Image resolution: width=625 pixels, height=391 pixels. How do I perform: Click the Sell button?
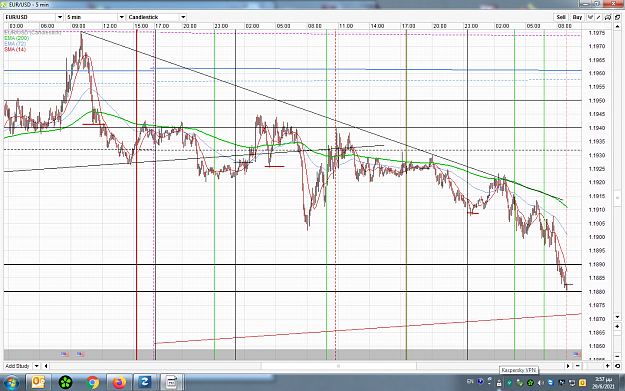click(x=561, y=17)
